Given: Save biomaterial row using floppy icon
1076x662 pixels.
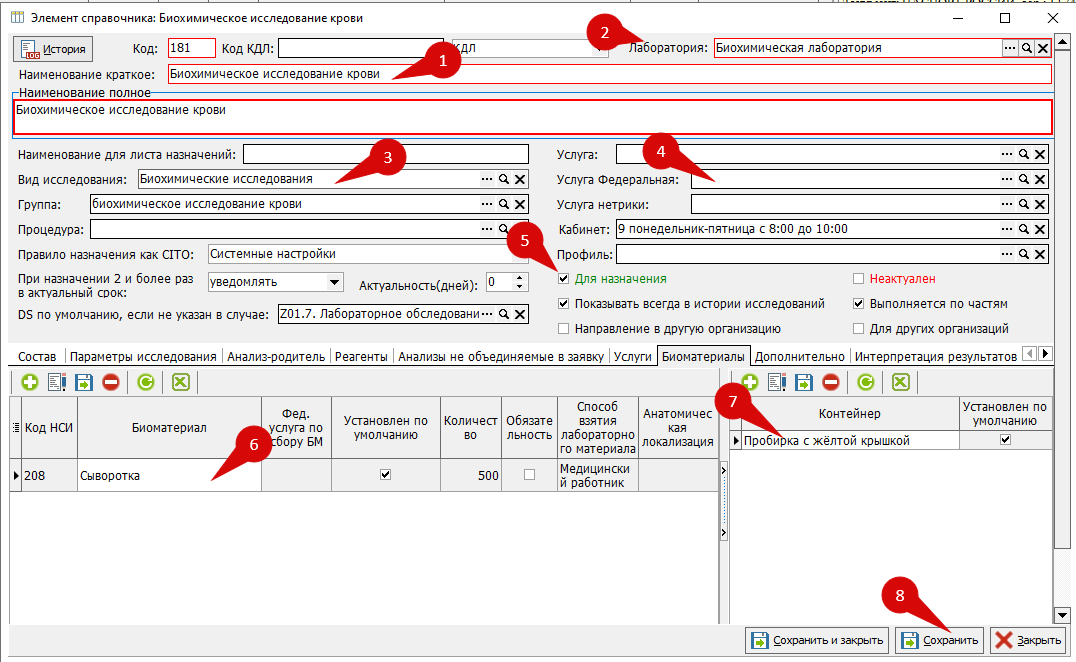Looking at the screenshot, I should pyautogui.click(x=84, y=382).
